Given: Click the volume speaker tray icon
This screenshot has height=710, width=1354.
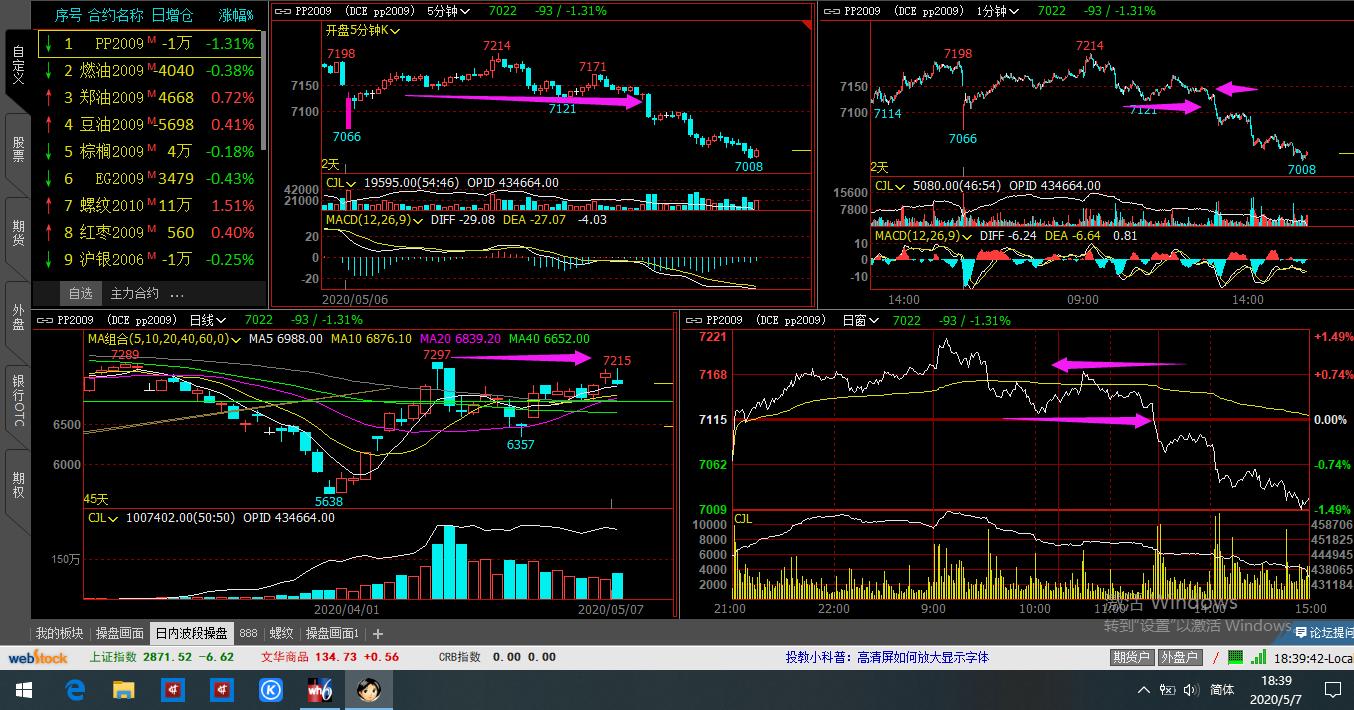Looking at the screenshot, I should point(1190,690).
